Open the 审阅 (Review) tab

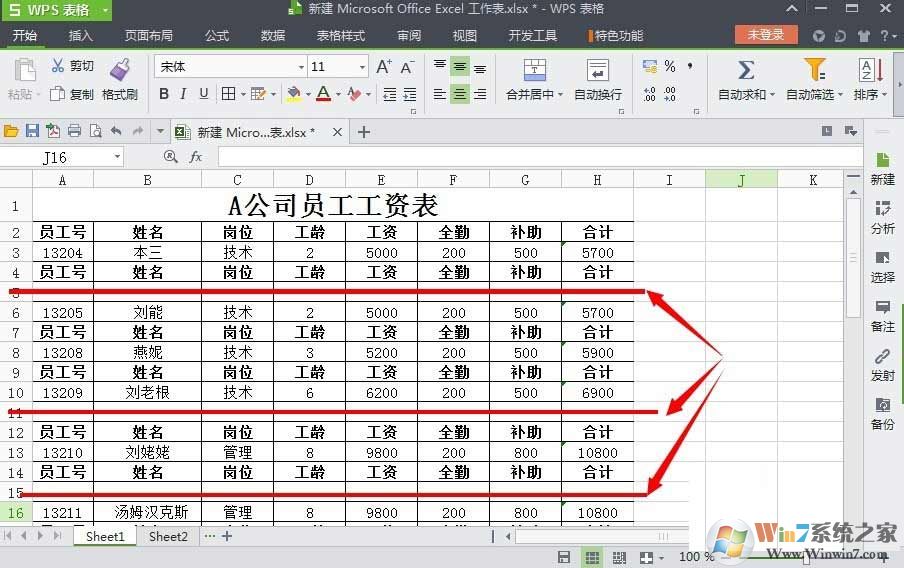(x=409, y=36)
